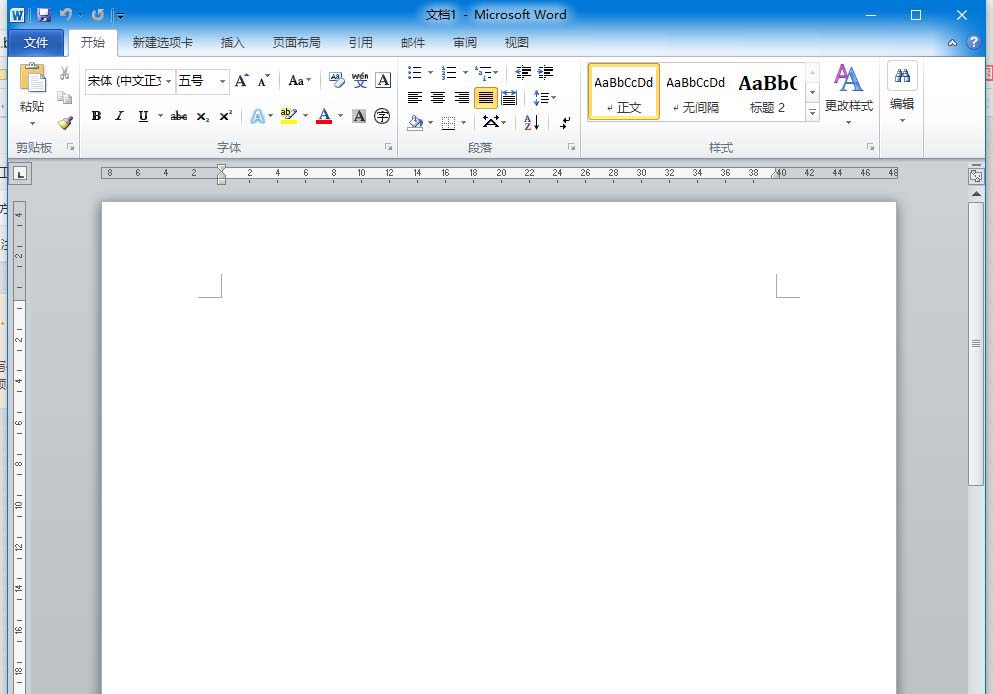Save the document from quick access toolbar

(x=43, y=15)
